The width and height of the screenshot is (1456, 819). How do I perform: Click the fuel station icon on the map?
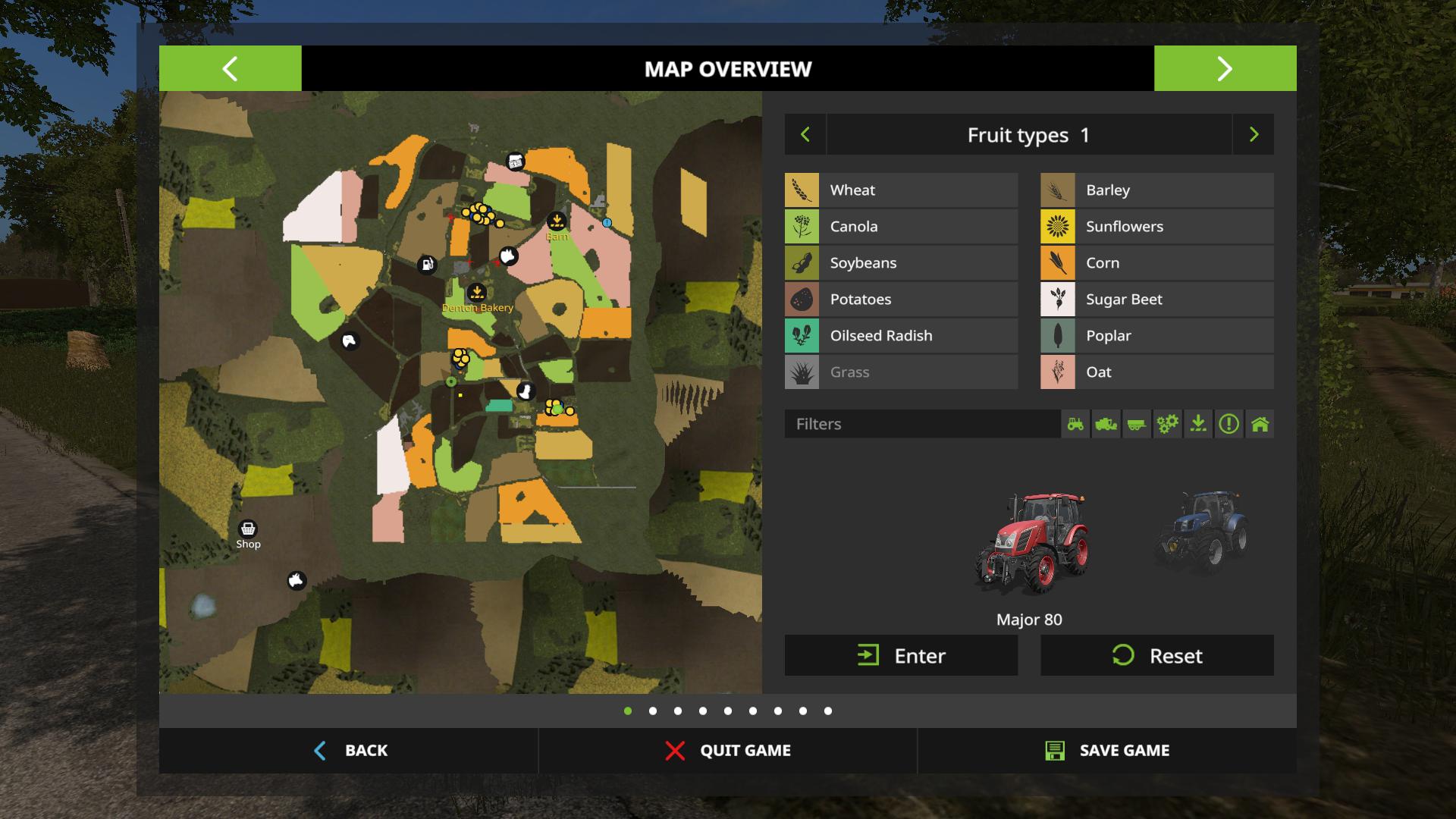(x=428, y=264)
